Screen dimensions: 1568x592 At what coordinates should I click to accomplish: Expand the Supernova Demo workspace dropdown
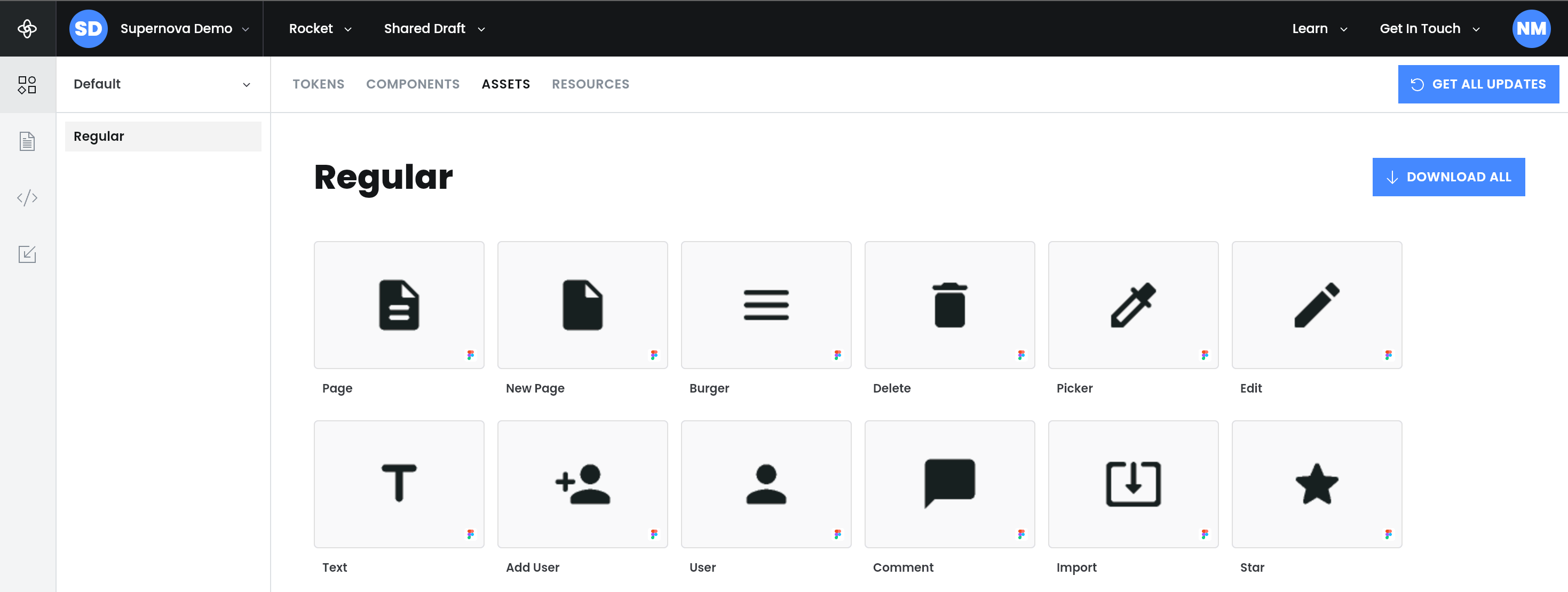[x=185, y=29]
